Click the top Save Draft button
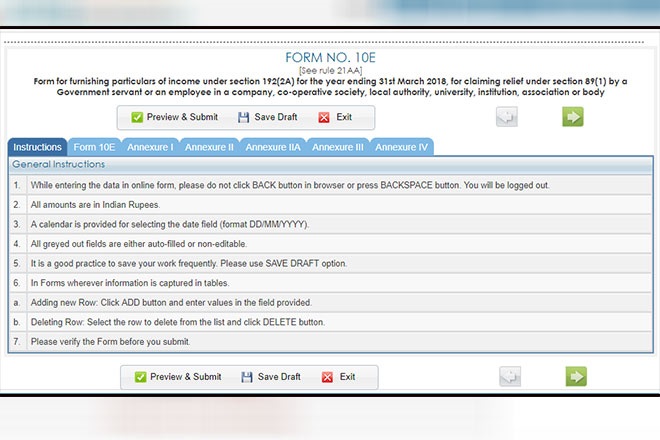The height and width of the screenshot is (440, 660). (267, 117)
